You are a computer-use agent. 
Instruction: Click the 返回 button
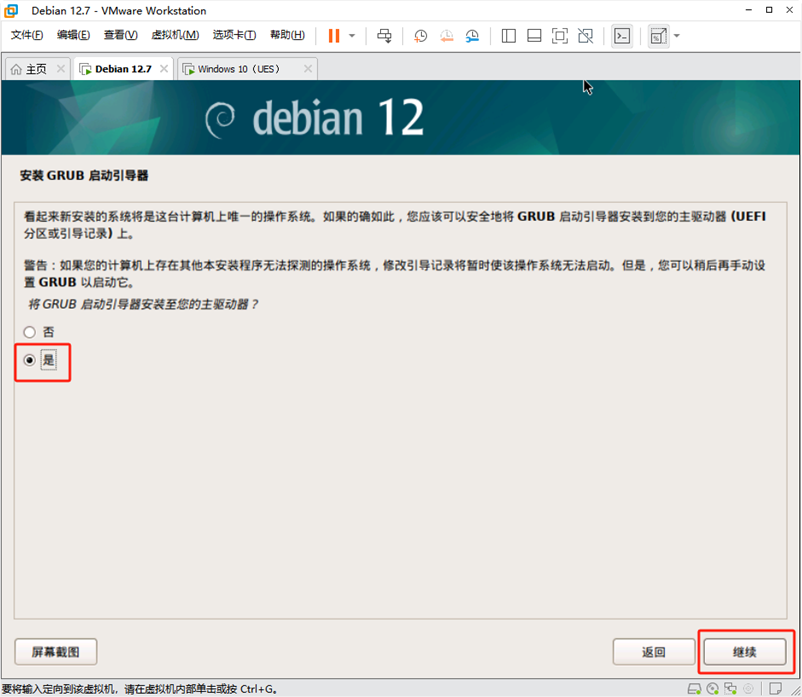pos(654,652)
